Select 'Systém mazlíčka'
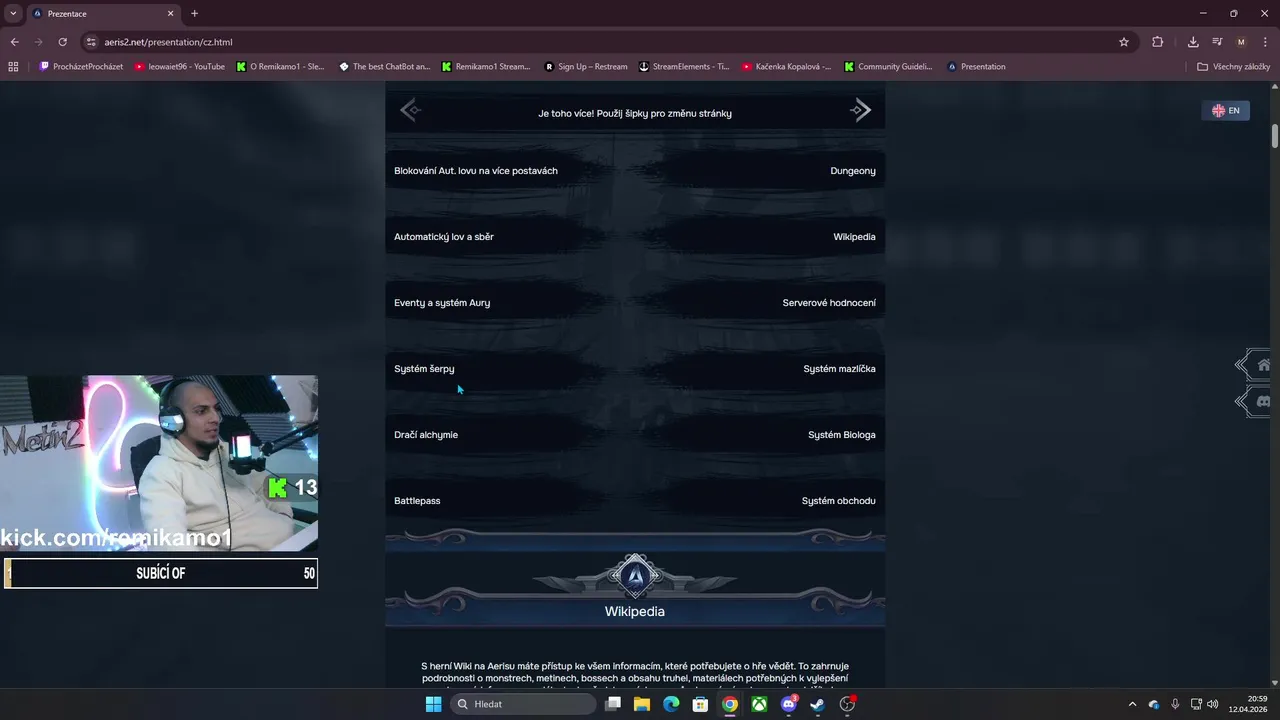The image size is (1280, 720). (839, 369)
